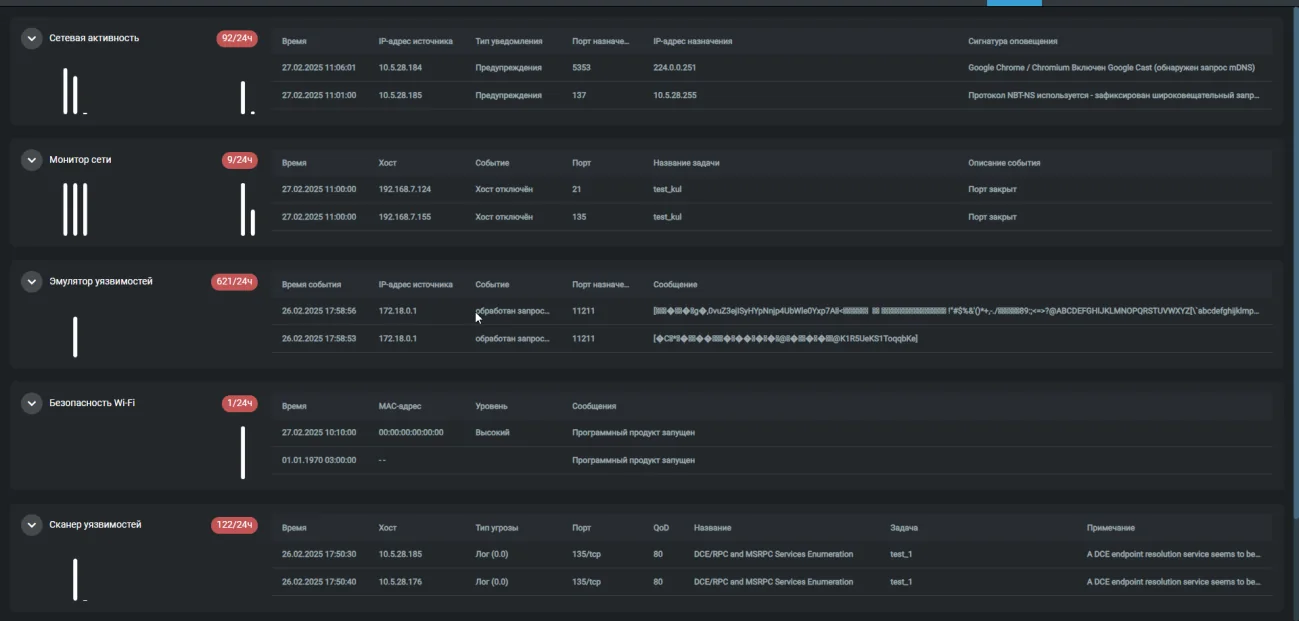This screenshot has width=1299, height=621.
Task: Collapse the Эмулятор уязвимостей panel chevron
Action: point(32,282)
